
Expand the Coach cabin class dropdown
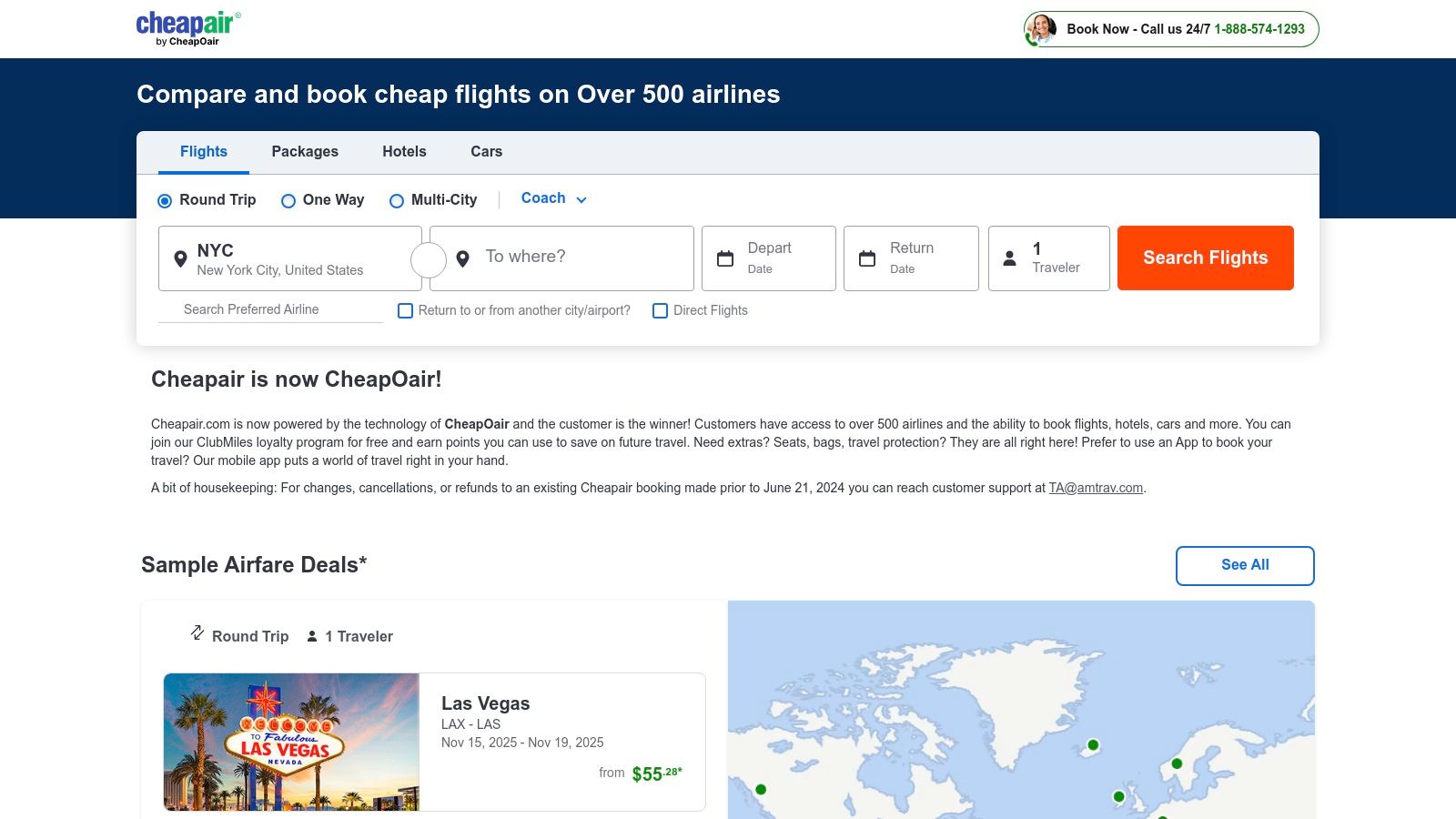coord(553,198)
